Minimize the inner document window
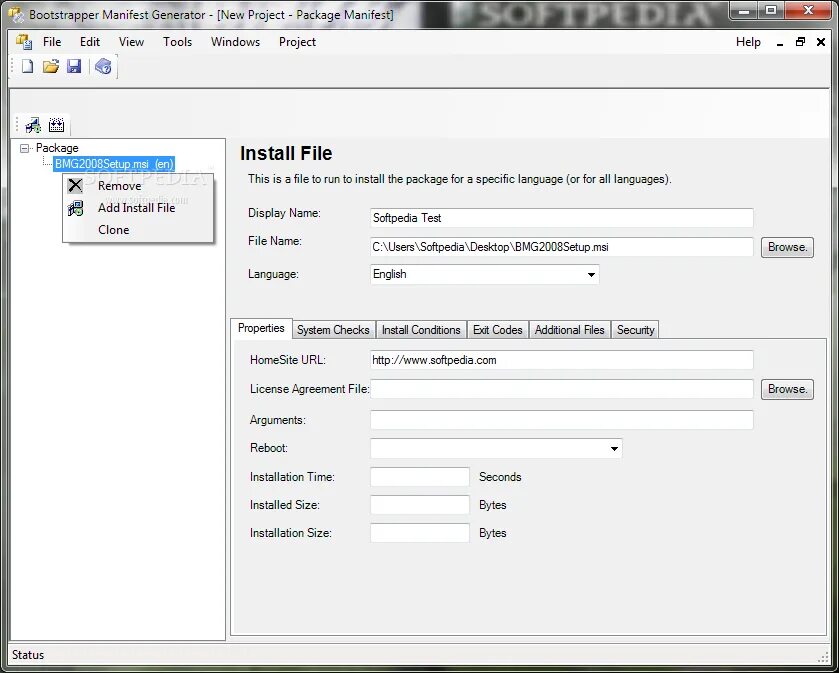 780,42
